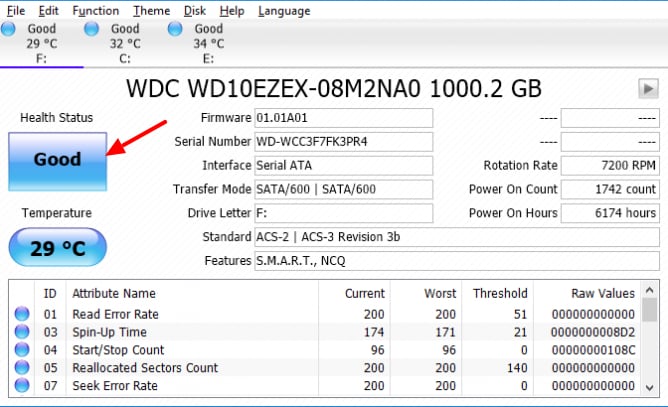Click the Good health status button
This screenshot has width=668, height=407.
pyautogui.click(x=58, y=161)
